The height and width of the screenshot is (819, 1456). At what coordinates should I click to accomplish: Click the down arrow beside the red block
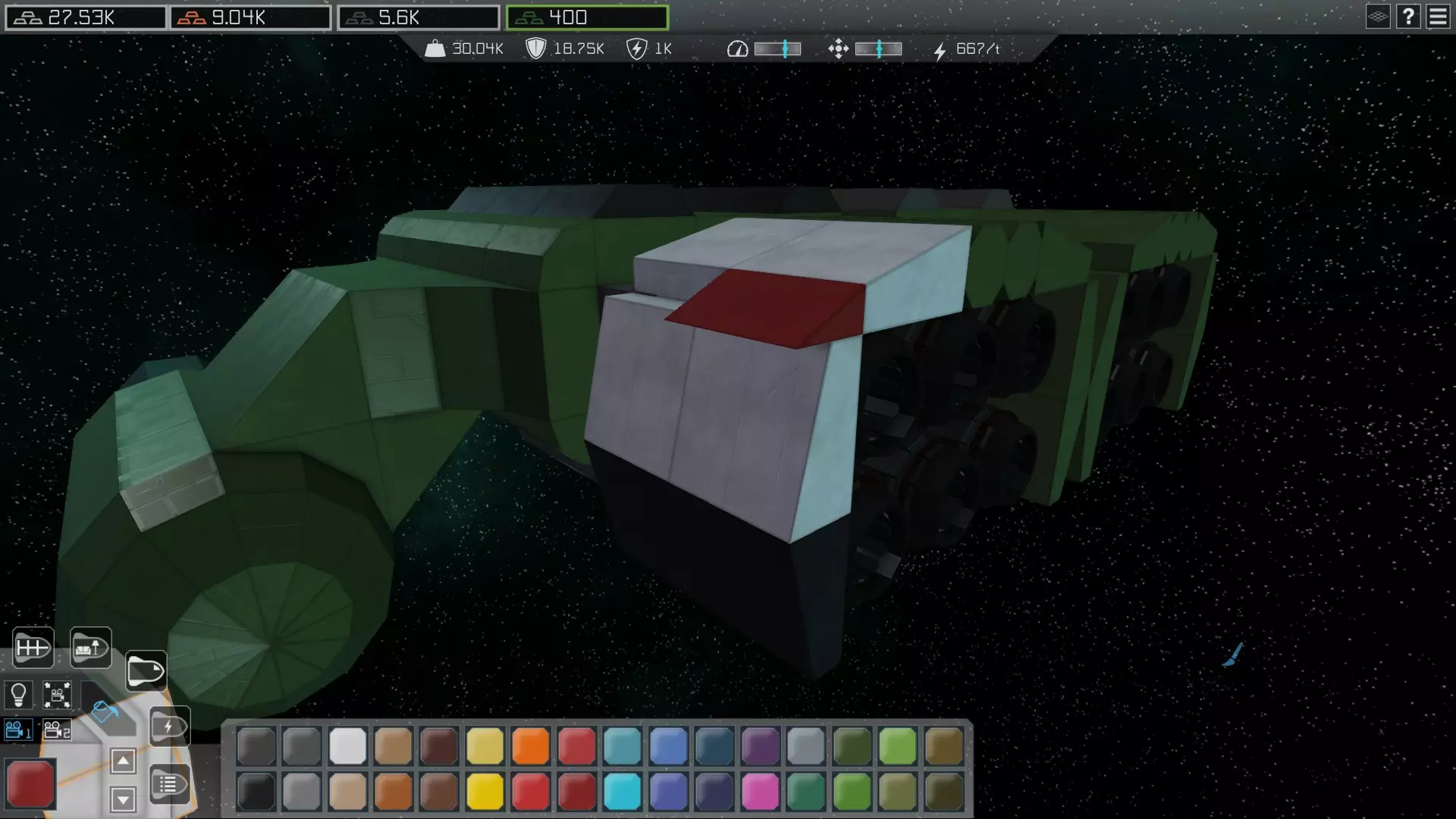pos(123,799)
